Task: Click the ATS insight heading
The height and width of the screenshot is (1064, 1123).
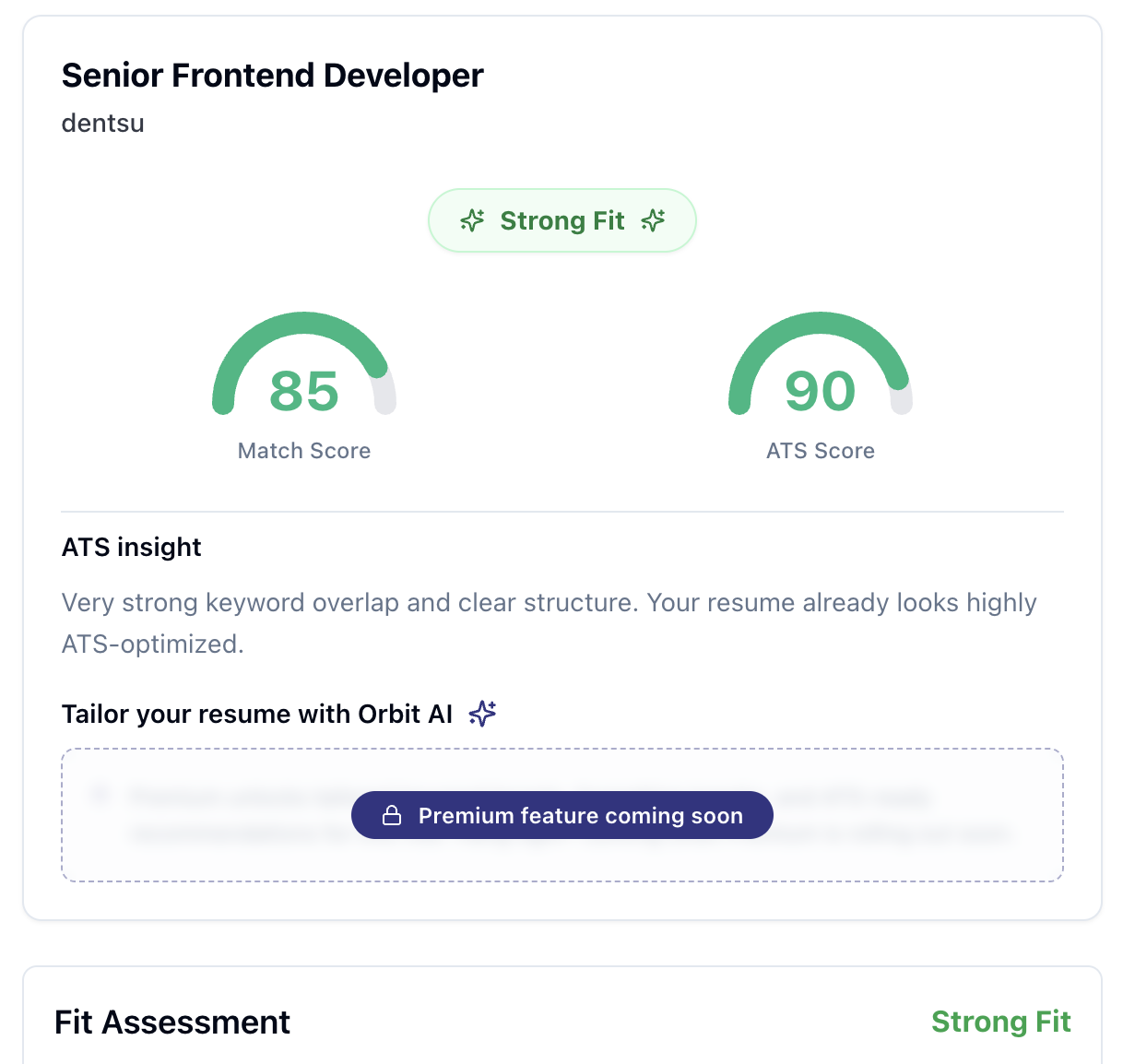Action: [131, 547]
